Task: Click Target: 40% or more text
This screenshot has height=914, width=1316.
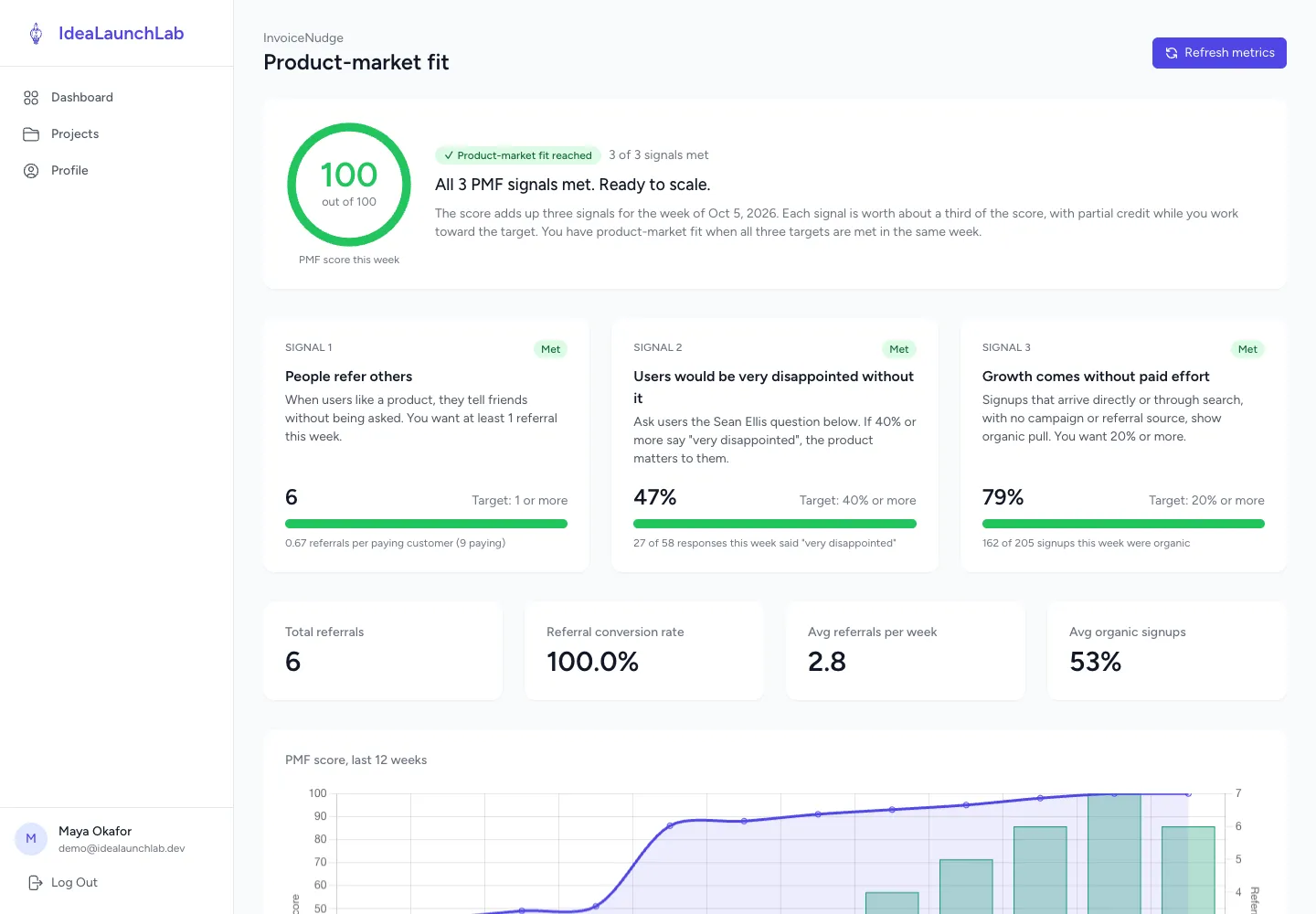Action: click(857, 501)
